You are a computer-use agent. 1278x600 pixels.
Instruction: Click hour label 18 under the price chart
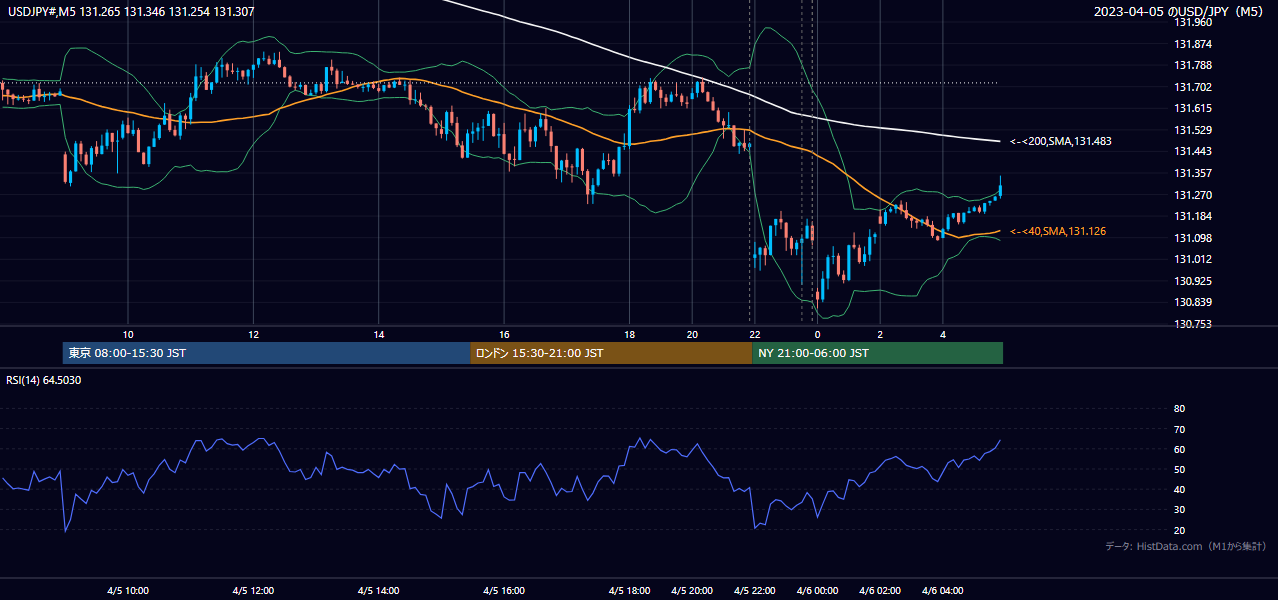tap(629, 334)
